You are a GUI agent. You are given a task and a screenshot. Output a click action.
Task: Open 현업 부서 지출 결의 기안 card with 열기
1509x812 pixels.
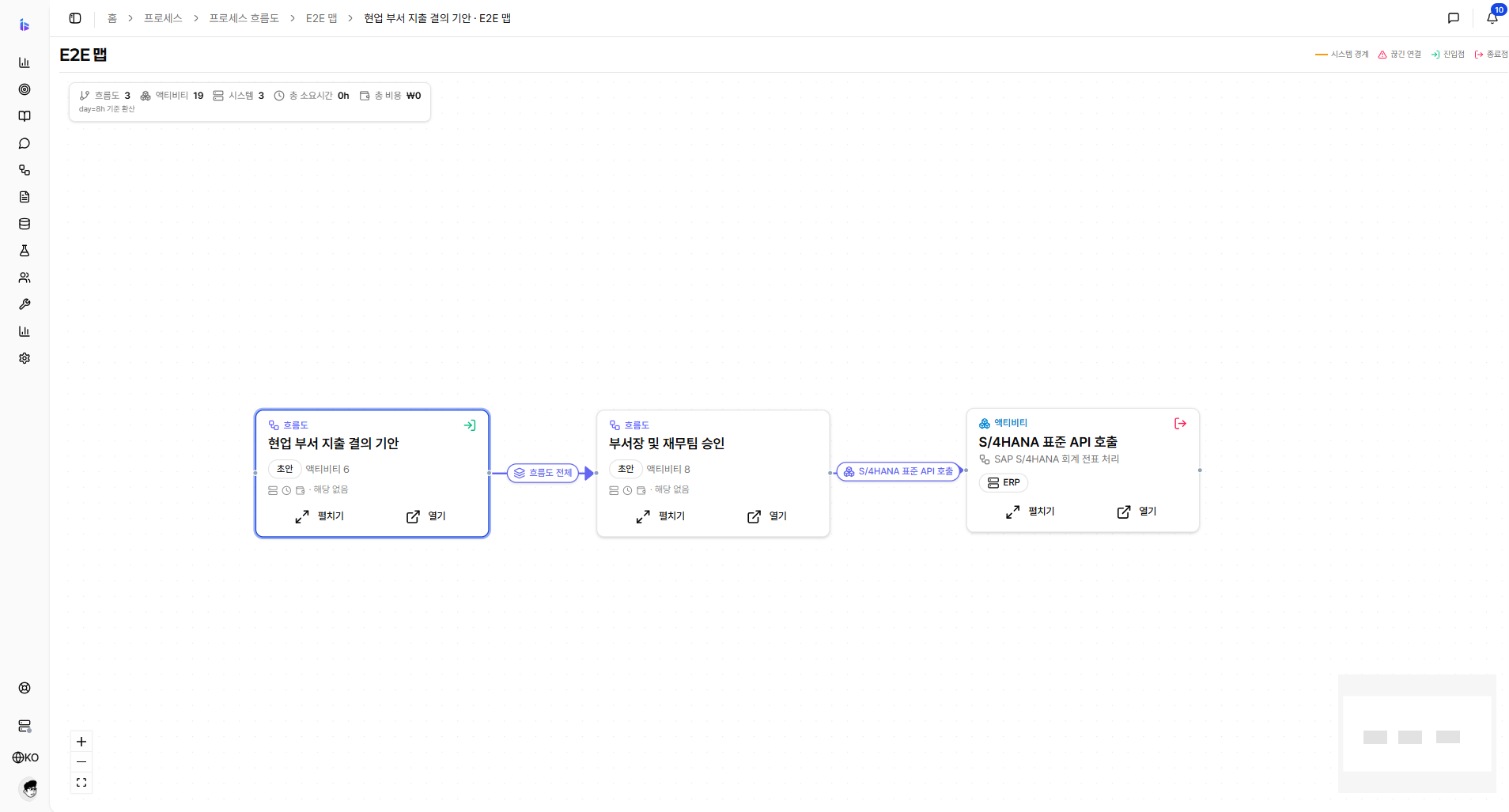(x=426, y=516)
